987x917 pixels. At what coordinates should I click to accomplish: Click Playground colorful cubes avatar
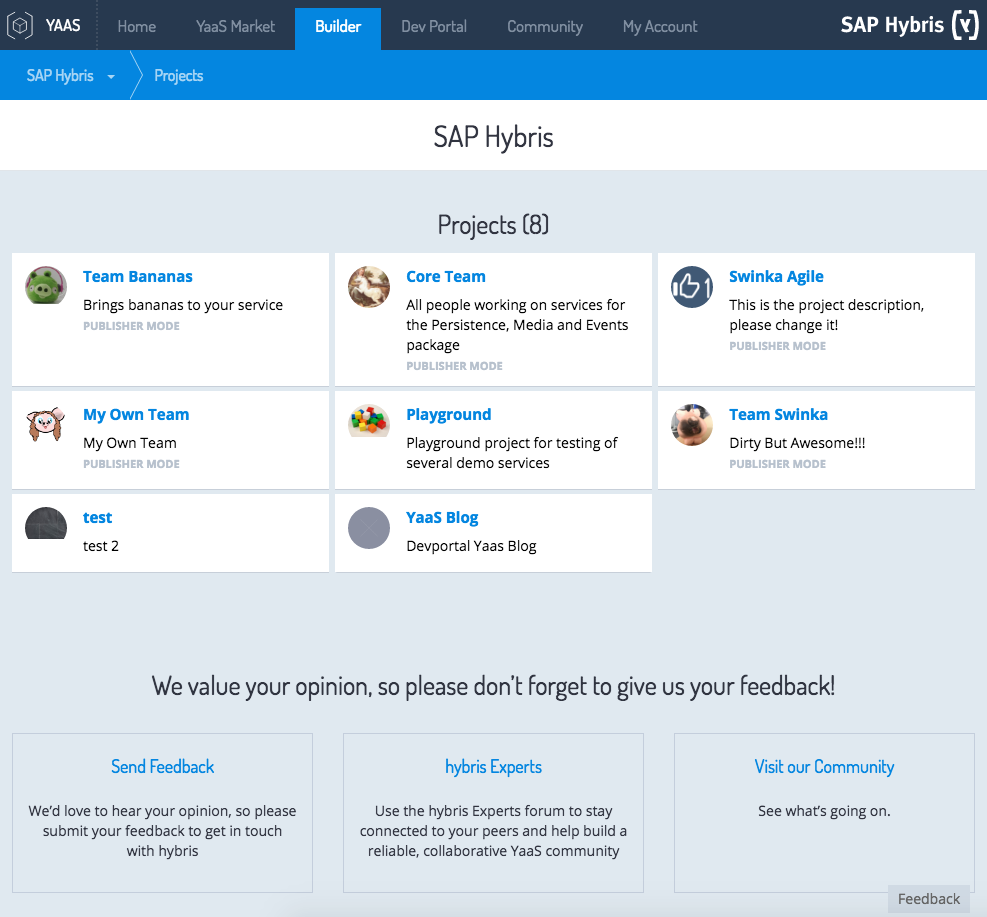click(x=369, y=421)
